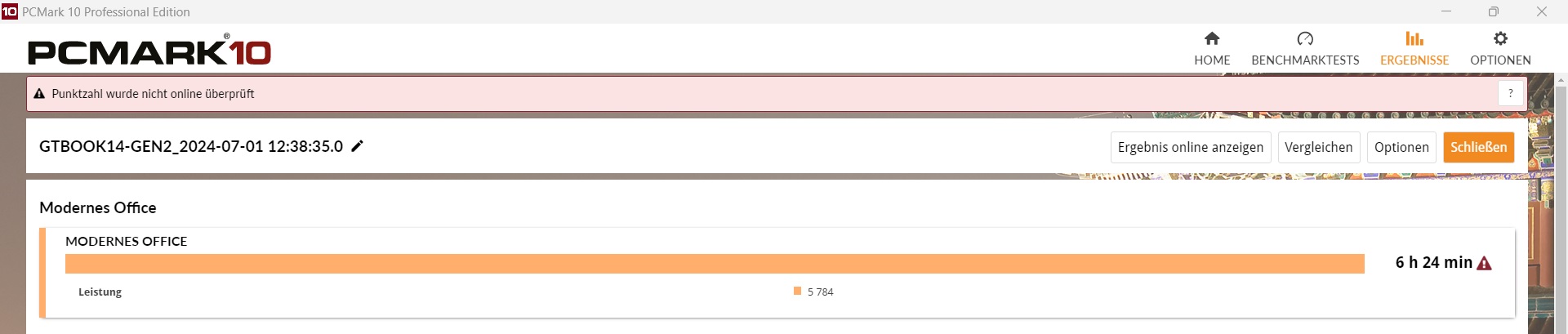Click the orange Leistung legend swatch

tap(797, 291)
